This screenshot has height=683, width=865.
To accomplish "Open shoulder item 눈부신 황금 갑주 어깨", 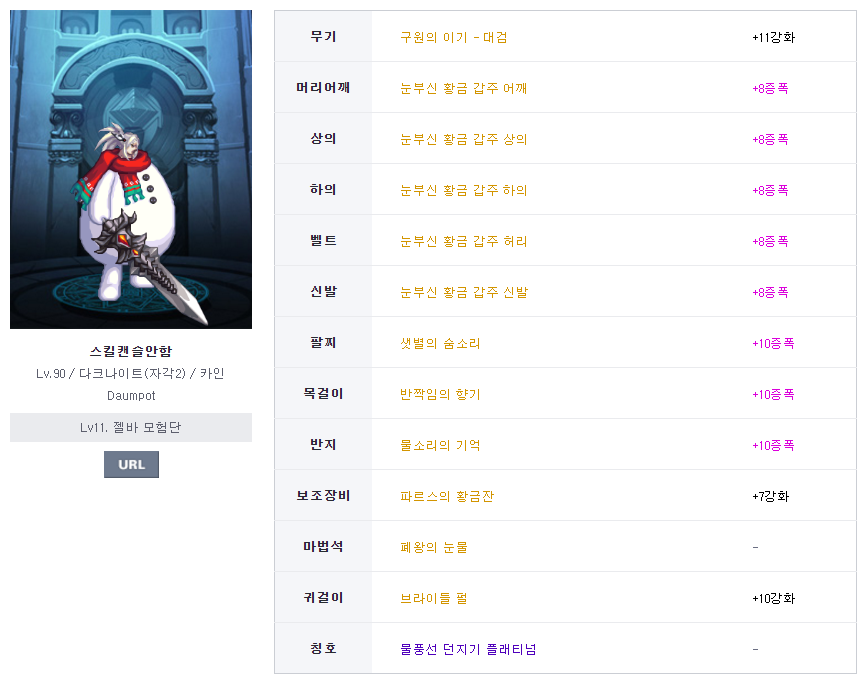I will point(463,88).
